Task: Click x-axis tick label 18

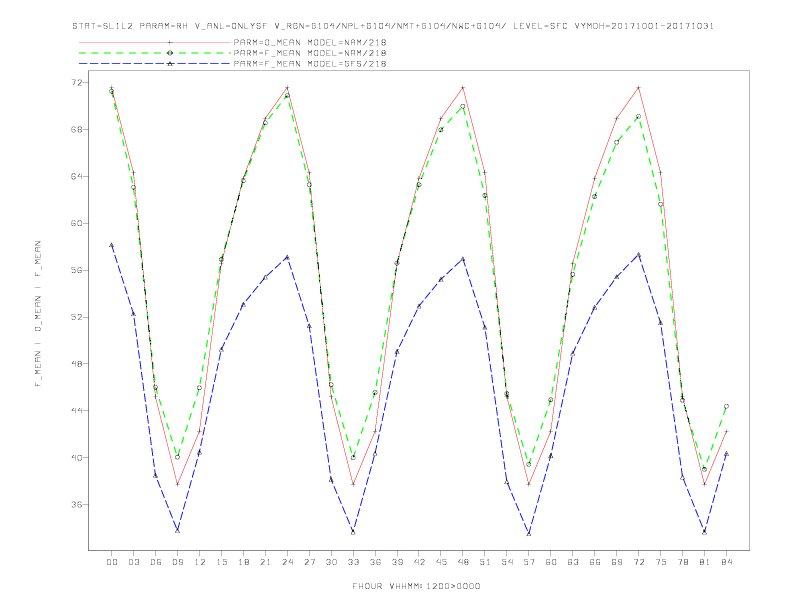Action: (243, 562)
